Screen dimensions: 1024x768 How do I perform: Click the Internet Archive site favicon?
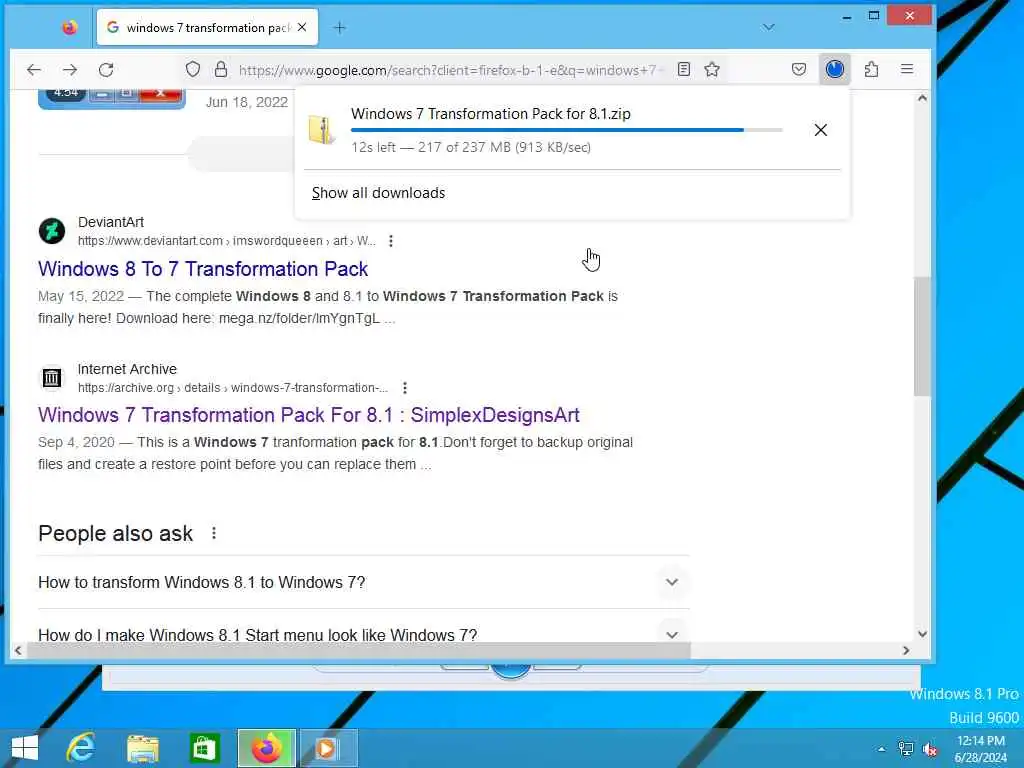click(x=52, y=377)
